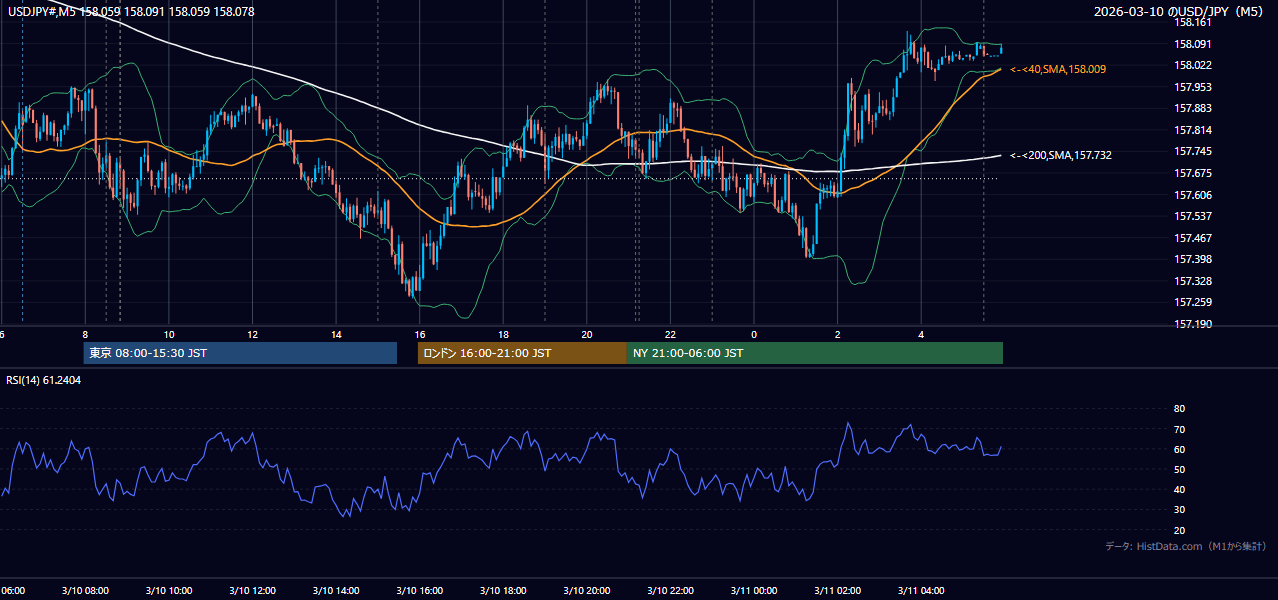Click the hour label 14 under the price chart
The width and height of the screenshot is (1278, 600).
click(337, 334)
